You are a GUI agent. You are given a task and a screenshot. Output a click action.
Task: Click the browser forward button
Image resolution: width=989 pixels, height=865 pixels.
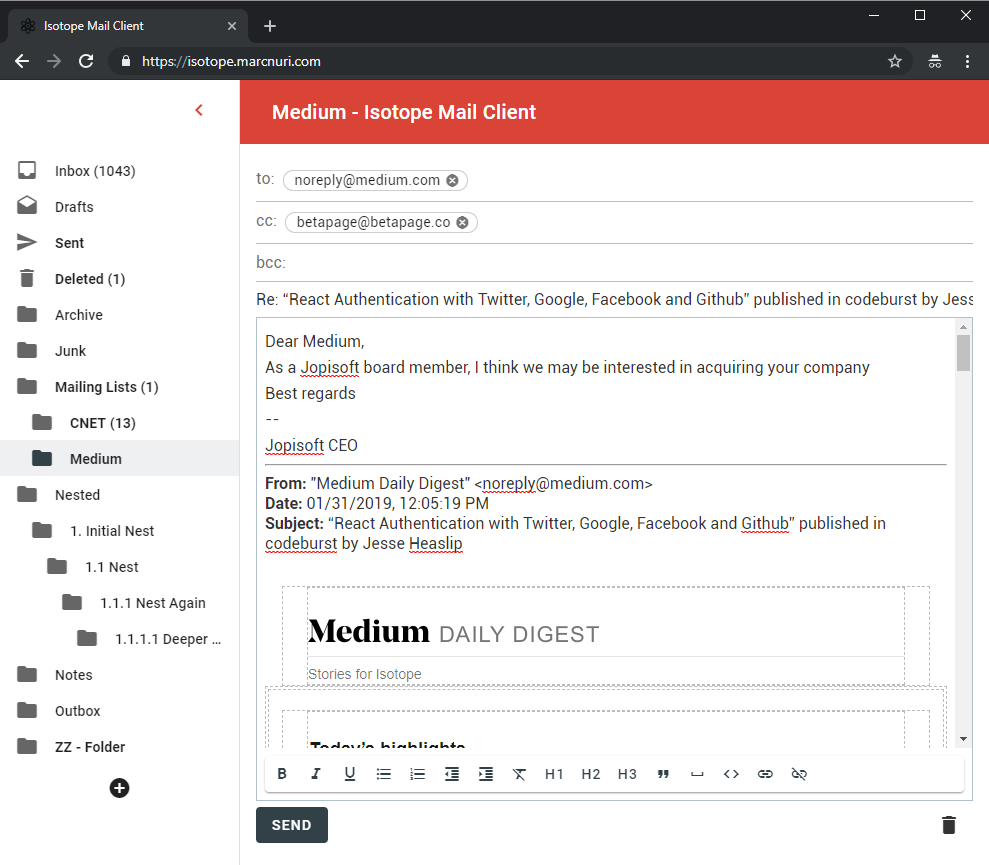(x=54, y=61)
